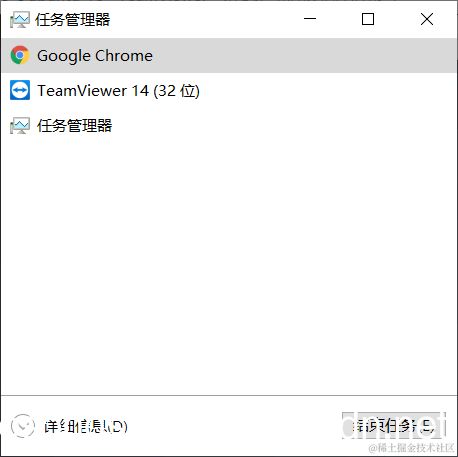Select the 任务管理器 entry in the list
This screenshot has height=457, width=458.
point(229,126)
